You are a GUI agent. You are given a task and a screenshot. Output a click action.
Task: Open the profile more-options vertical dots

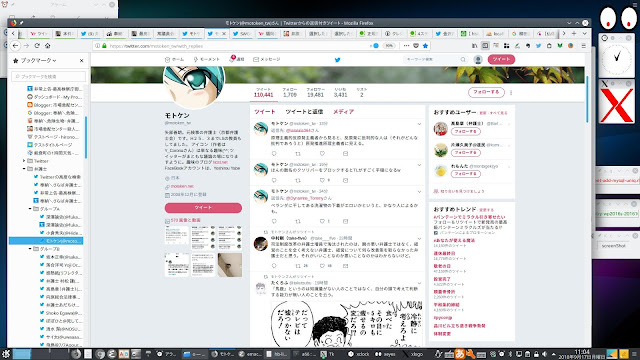pos(511,93)
